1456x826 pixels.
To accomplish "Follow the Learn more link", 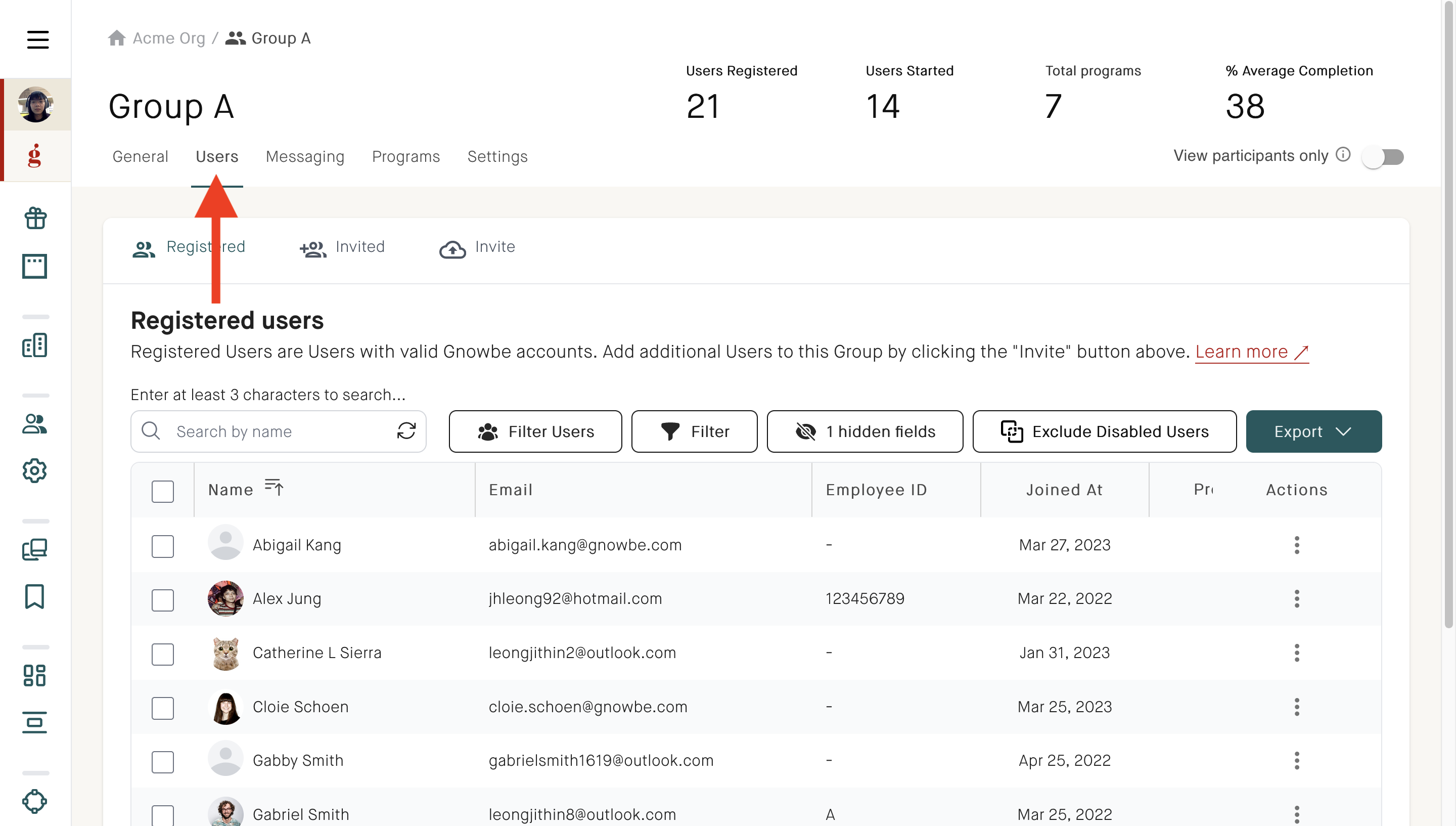I will tap(1251, 352).
